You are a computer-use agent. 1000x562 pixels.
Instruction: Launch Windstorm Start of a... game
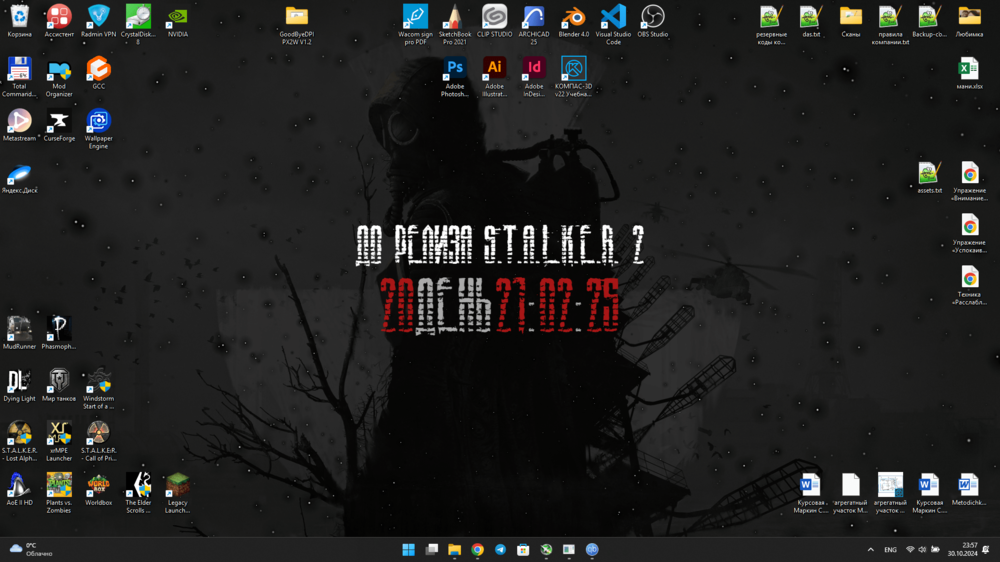(x=98, y=389)
